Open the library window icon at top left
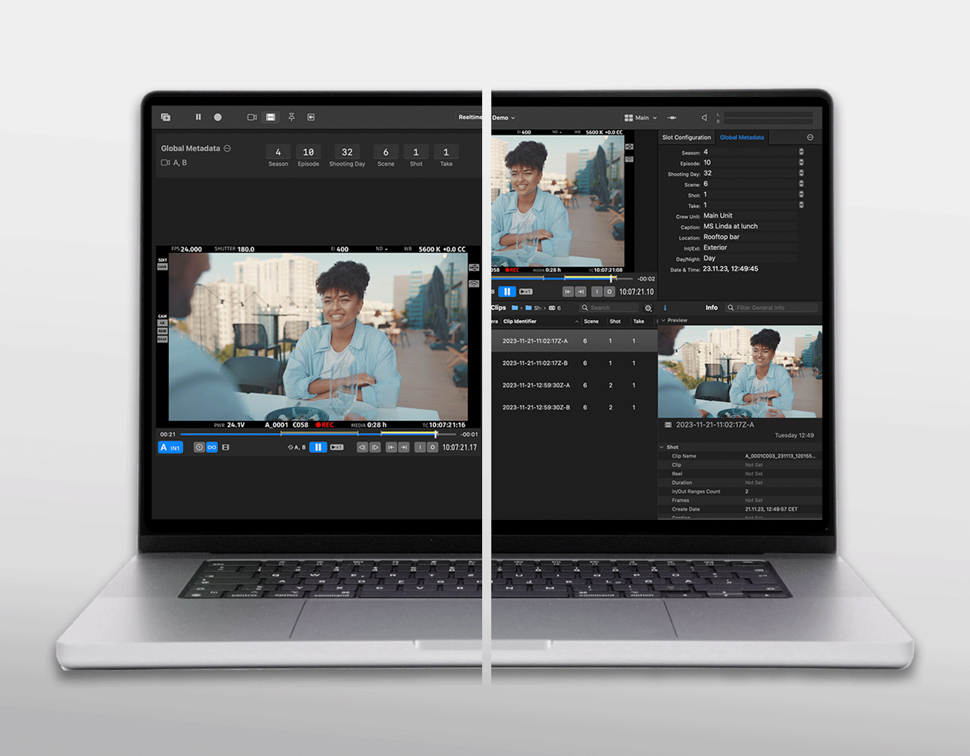Image resolution: width=970 pixels, height=756 pixels. point(166,117)
